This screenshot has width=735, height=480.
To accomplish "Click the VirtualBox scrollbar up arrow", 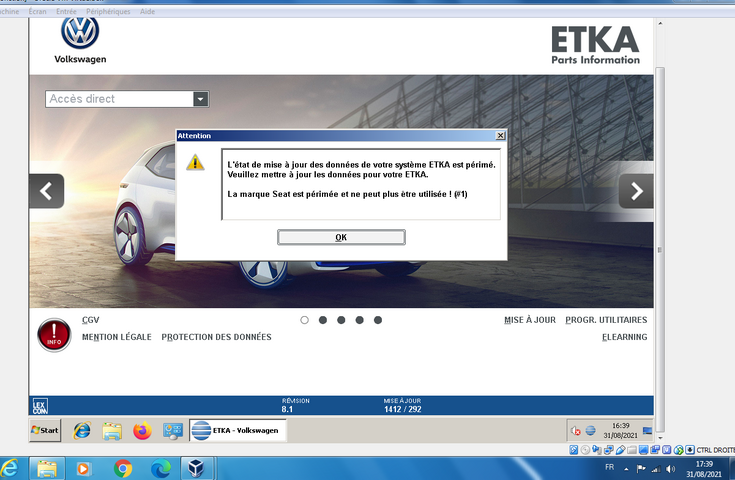I will coord(660,23).
